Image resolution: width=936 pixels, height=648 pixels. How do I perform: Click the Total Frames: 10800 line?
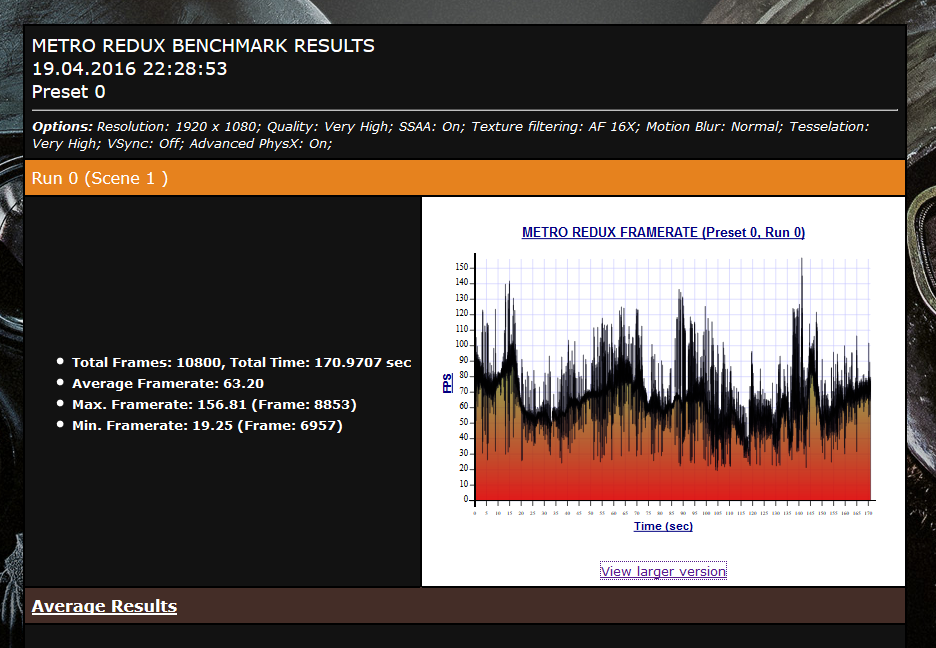pos(242,363)
